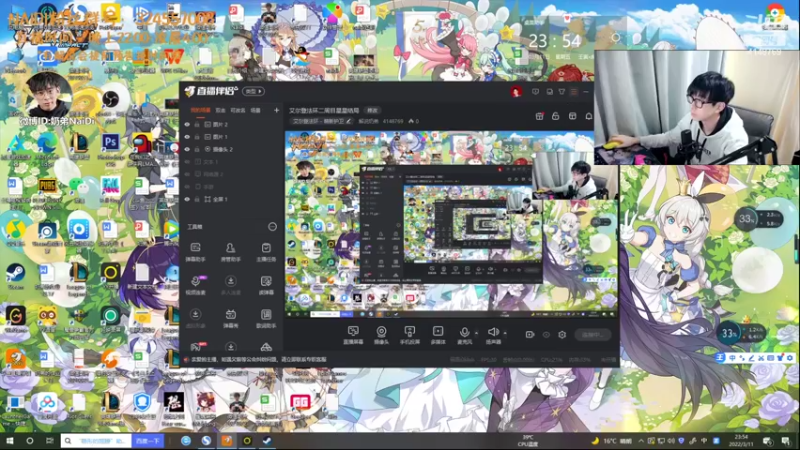800x450 pixels.
Task: Add the 直播屏幕 screen source from the bottom bar
Action: point(353,335)
